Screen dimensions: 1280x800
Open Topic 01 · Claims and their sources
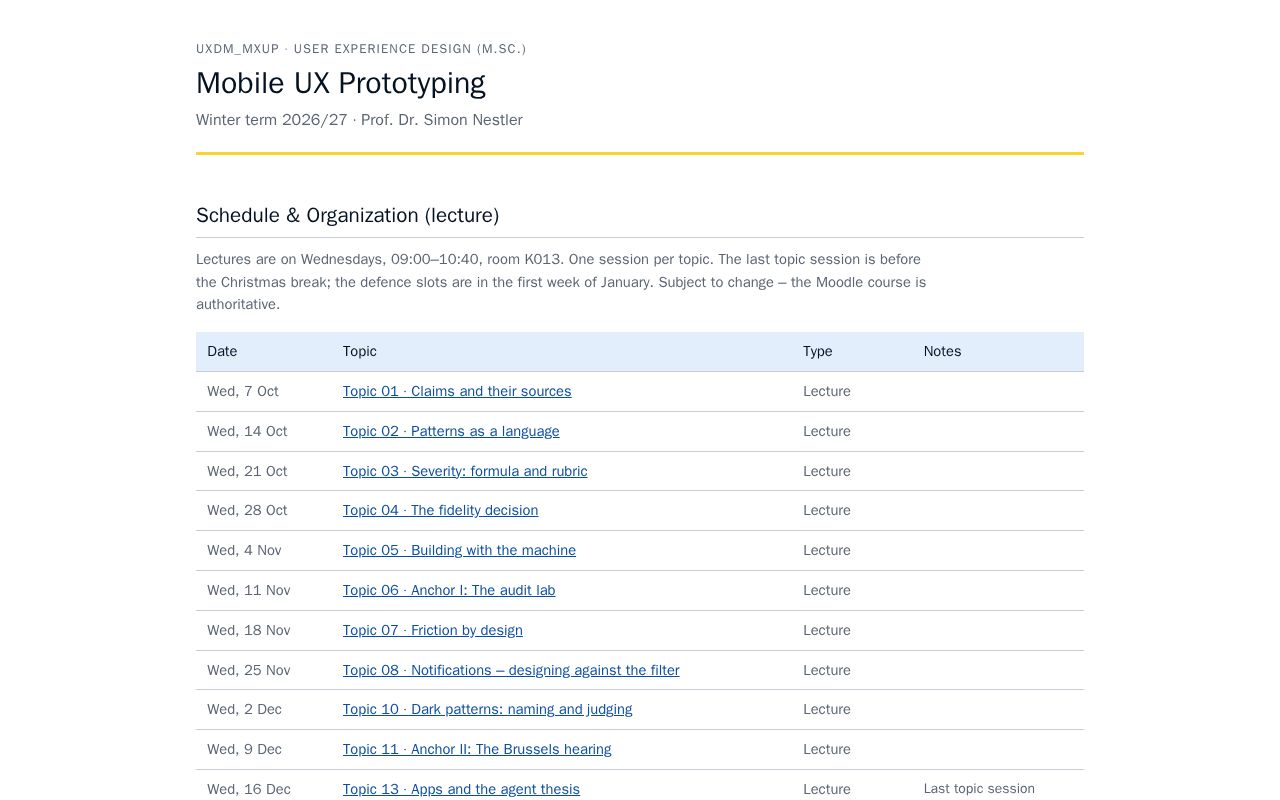(x=457, y=391)
